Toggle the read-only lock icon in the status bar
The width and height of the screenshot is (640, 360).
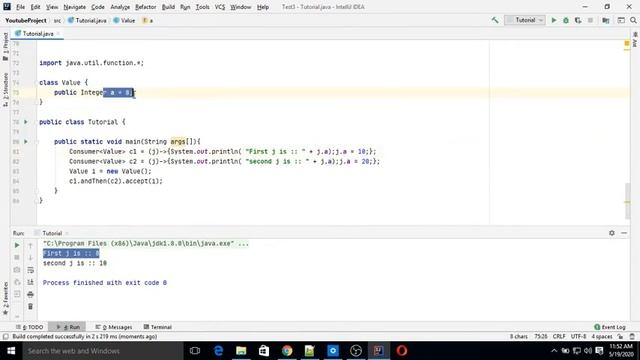pos(620,337)
